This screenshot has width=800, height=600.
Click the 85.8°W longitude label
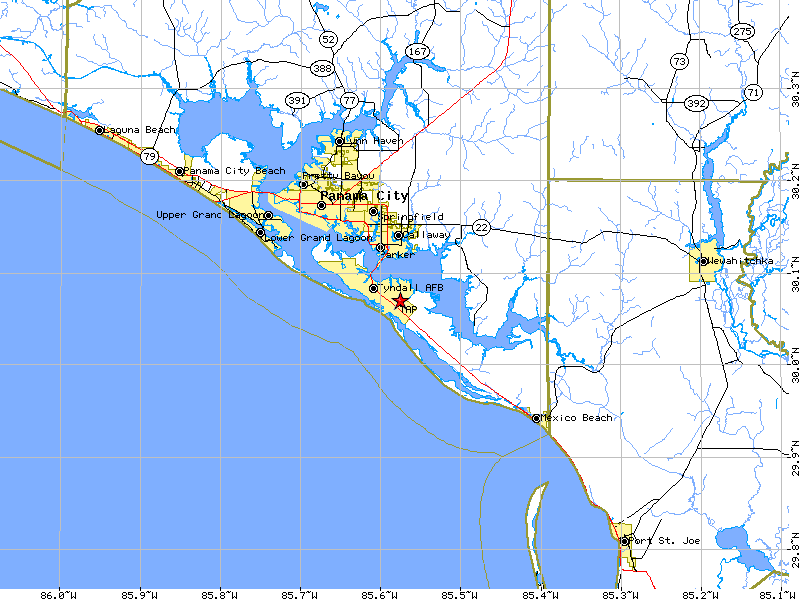[220, 594]
